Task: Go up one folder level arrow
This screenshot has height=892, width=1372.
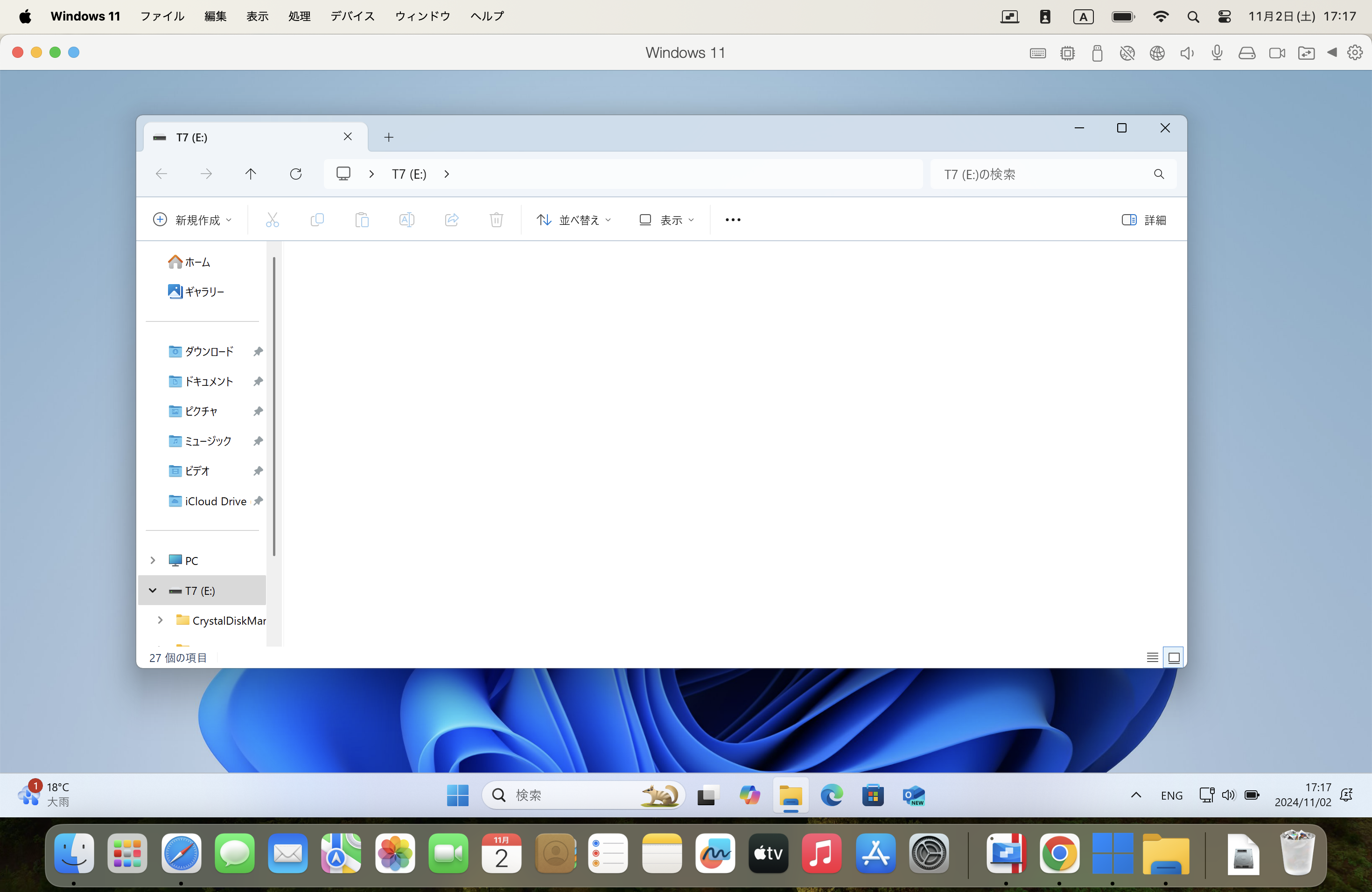Action: click(250, 174)
